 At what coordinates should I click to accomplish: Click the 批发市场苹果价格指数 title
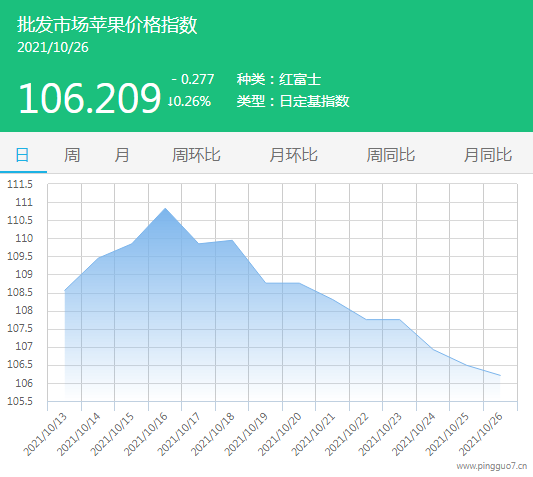107,24
